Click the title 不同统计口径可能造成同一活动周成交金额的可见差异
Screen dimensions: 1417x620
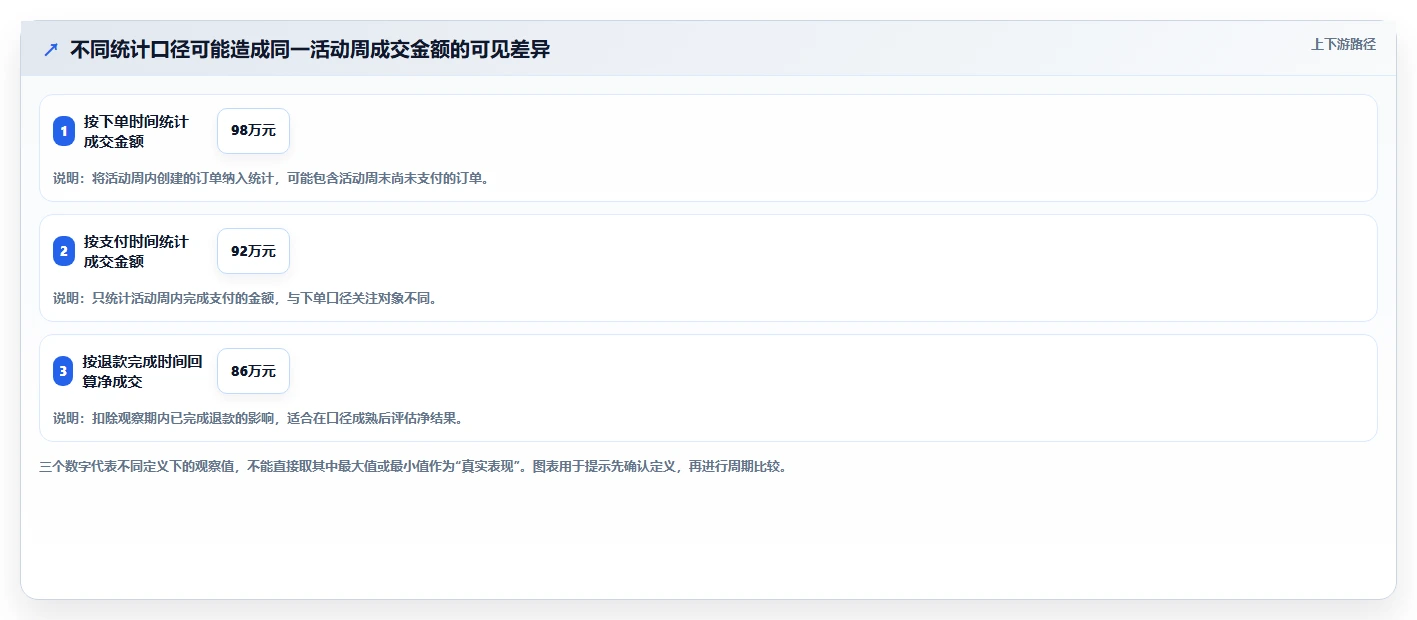310,49
